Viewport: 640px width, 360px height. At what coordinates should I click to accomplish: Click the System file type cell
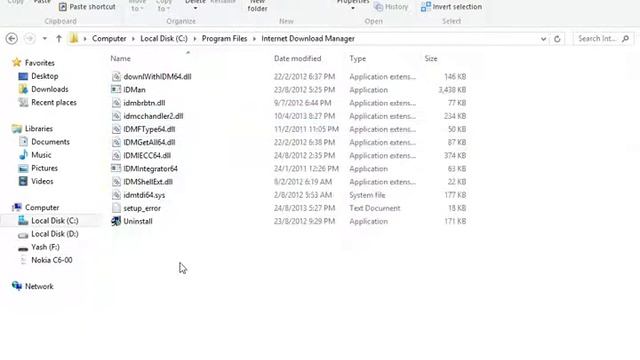(367, 195)
